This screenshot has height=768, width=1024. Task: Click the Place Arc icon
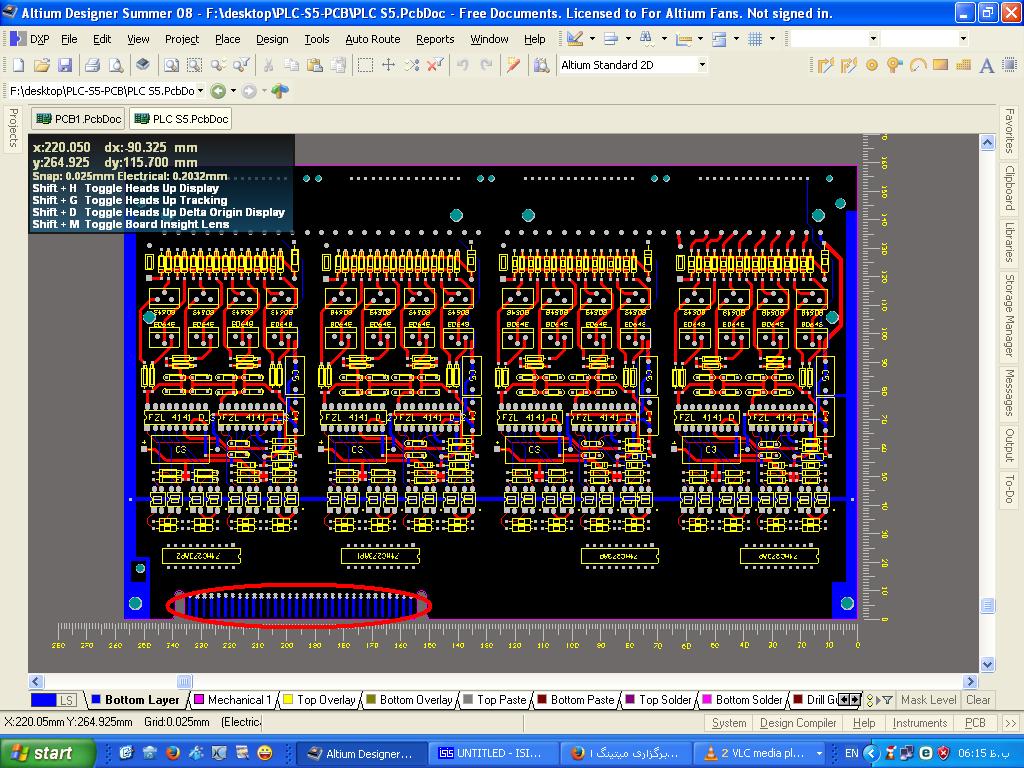(x=918, y=65)
